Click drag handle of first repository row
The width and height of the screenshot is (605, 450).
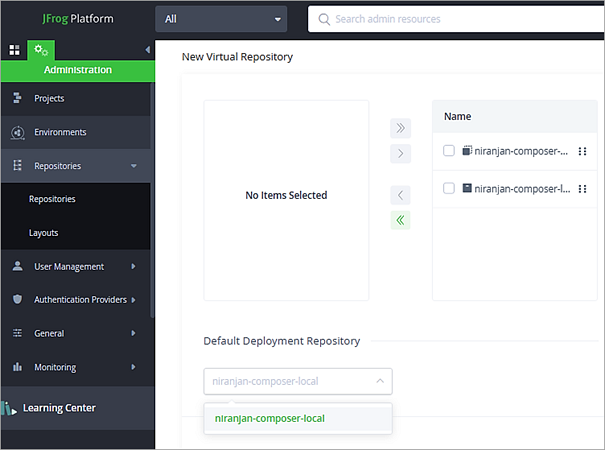[582, 152]
